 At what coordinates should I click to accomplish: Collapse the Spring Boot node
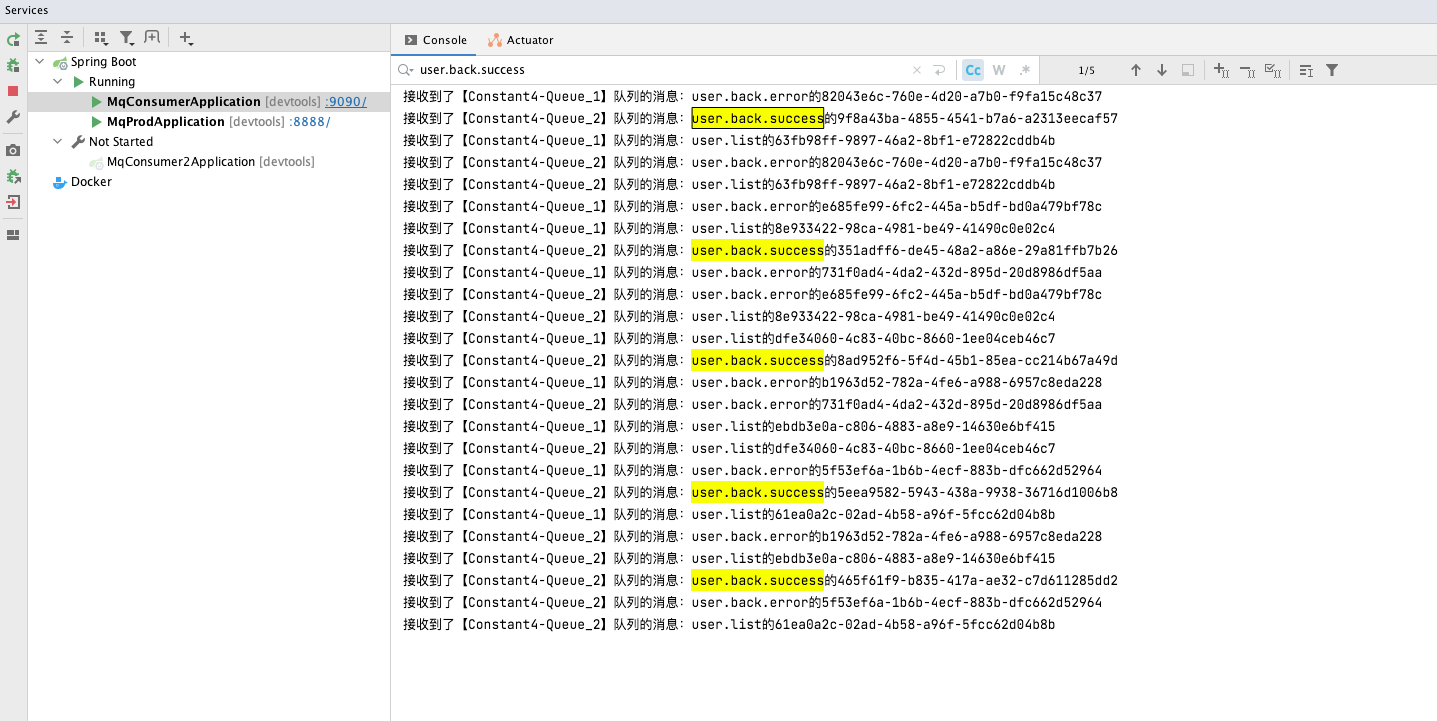(x=40, y=62)
